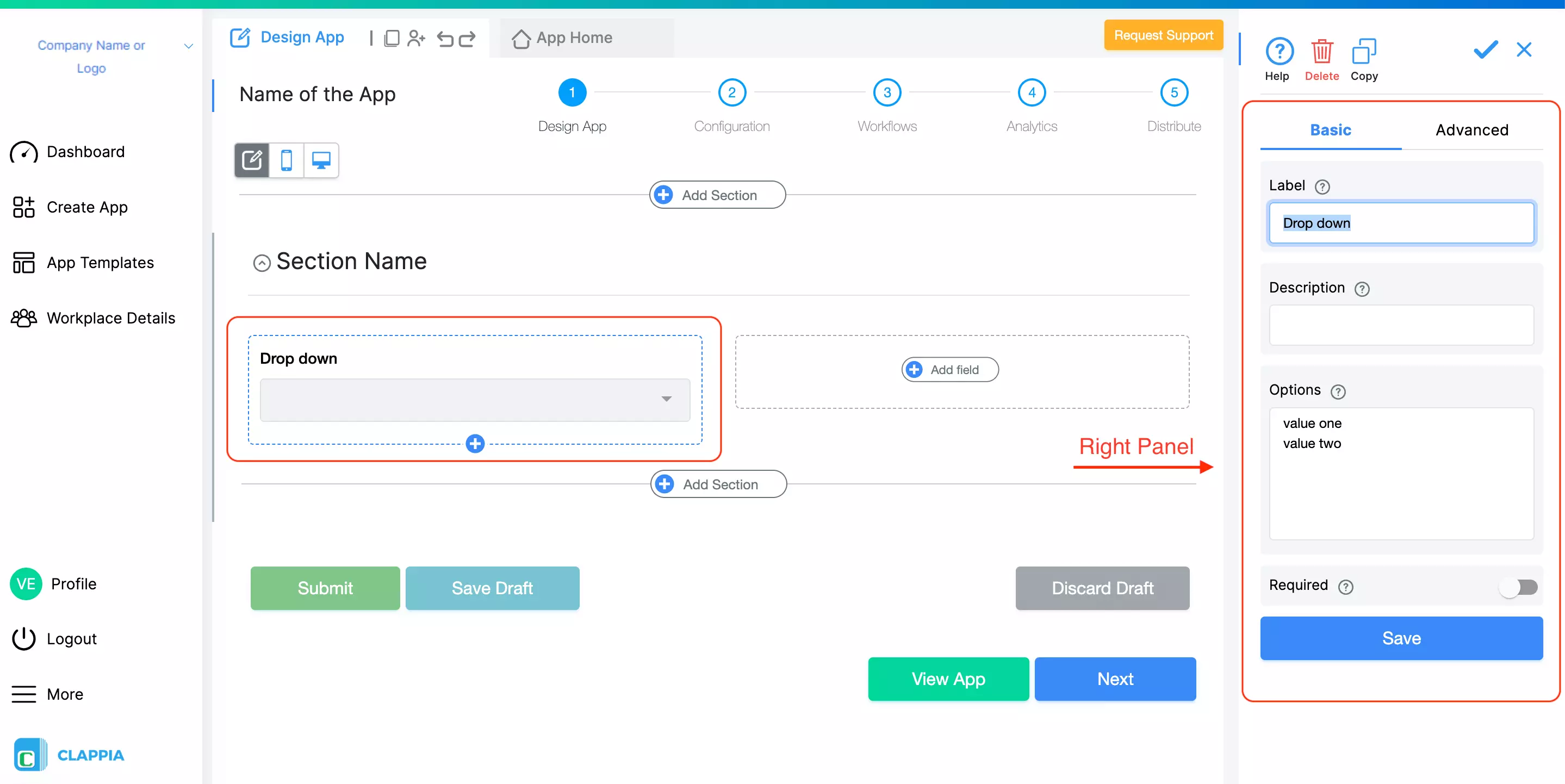
Task: Toggle the Required switch
Action: (1518, 587)
